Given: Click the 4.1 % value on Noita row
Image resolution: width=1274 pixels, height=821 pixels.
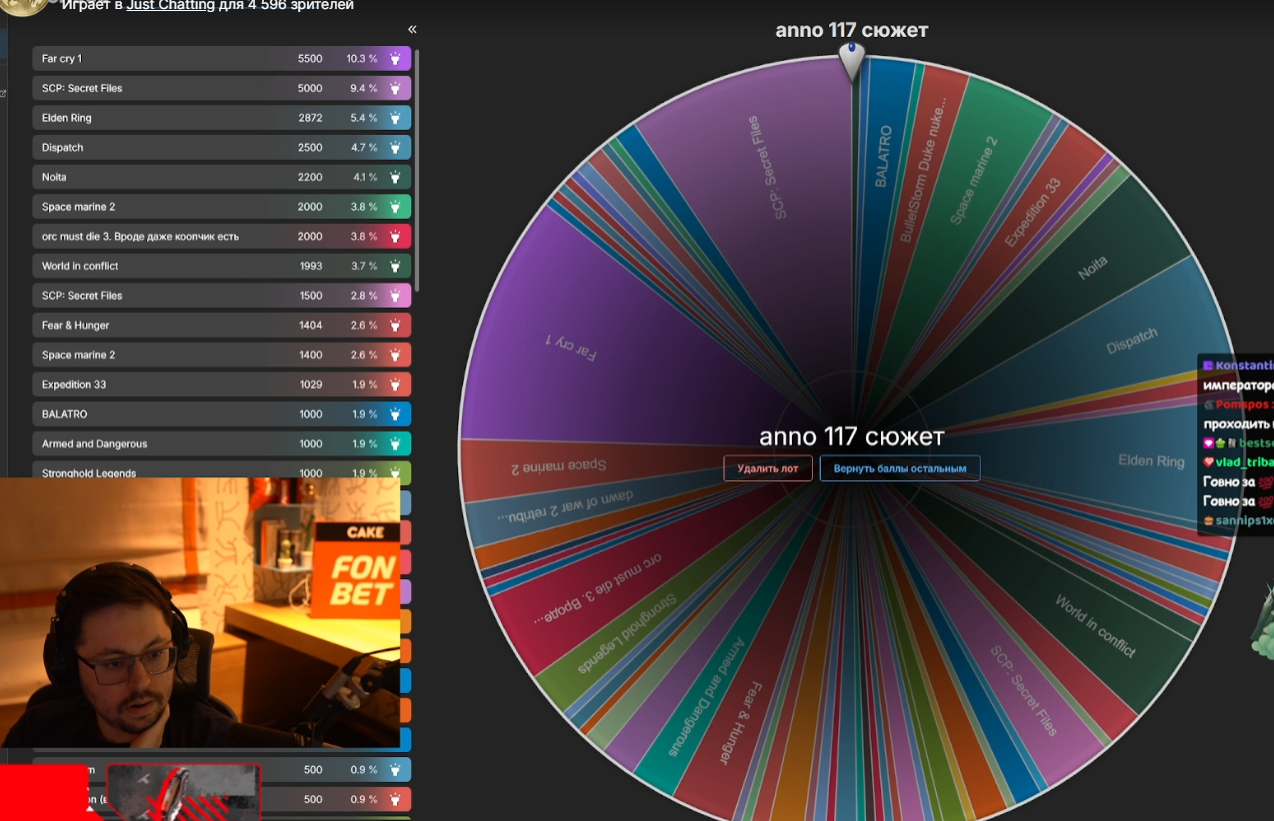Looking at the screenshot, I should (365, 177).
